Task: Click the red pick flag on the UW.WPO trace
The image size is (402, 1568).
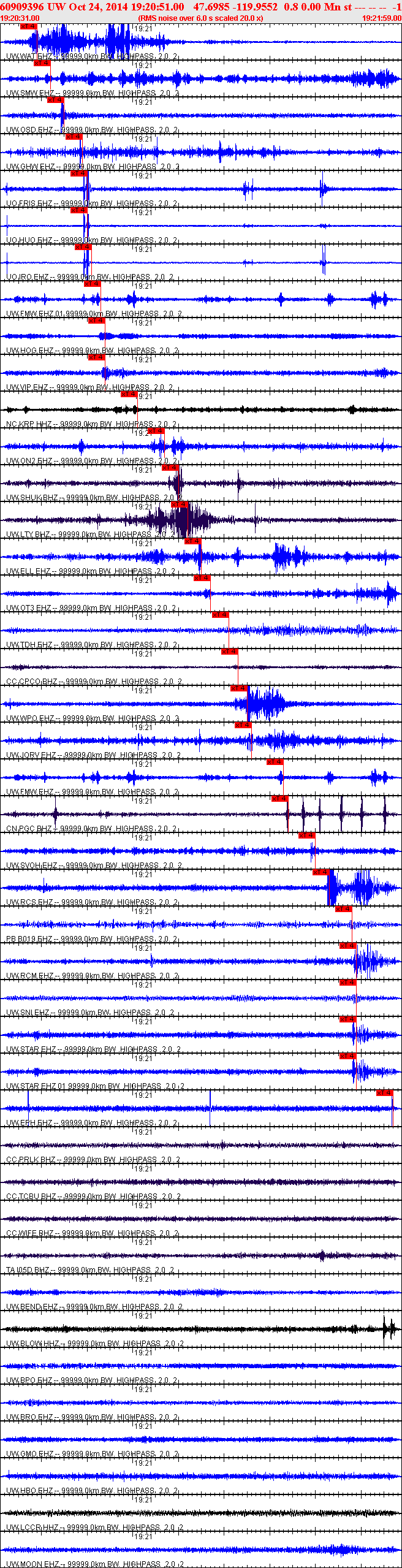Action: point(239,688)
